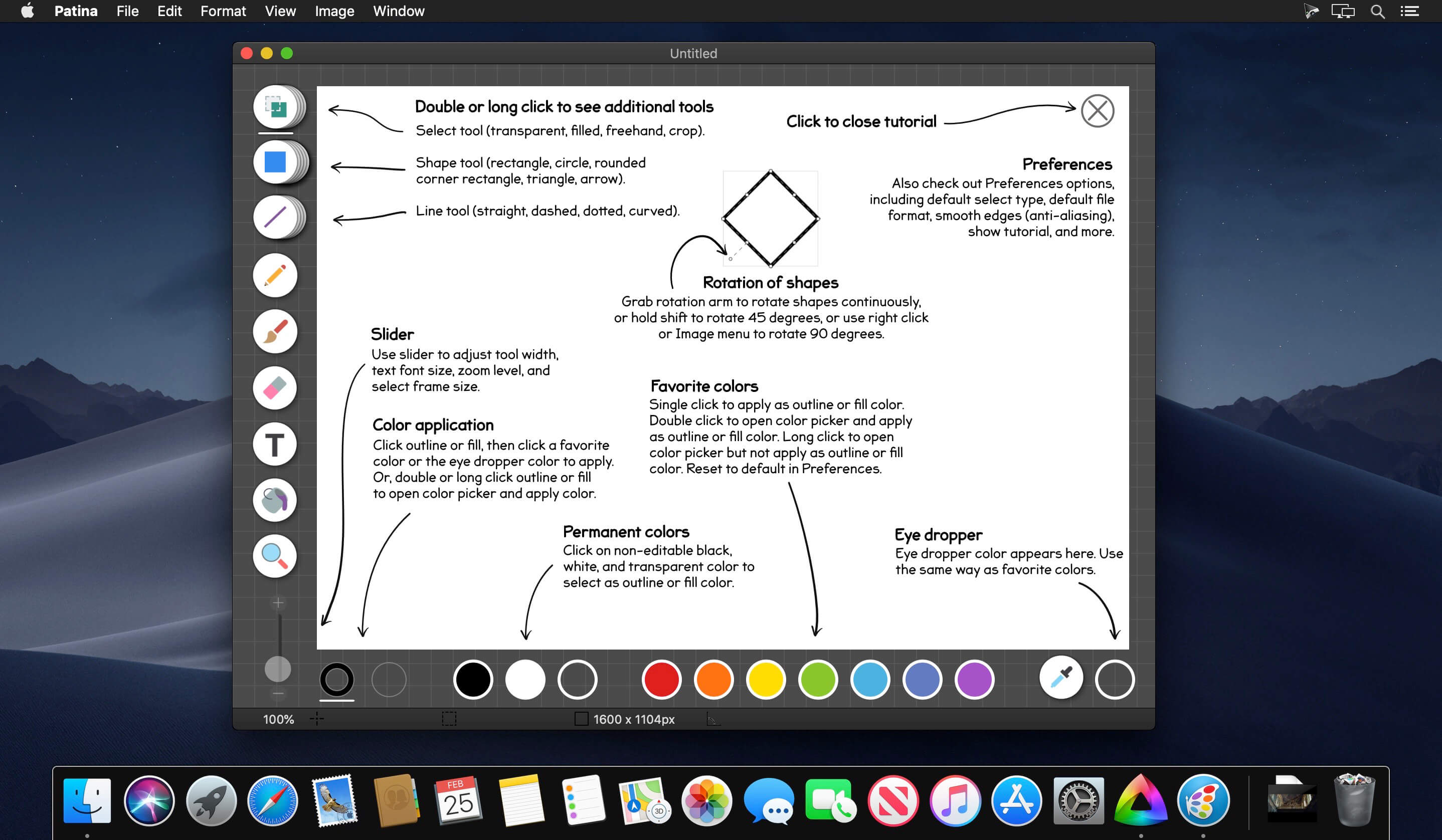Open the Image menu
This screenshot has width=1442, height=840.
click(x=334, y=11)
